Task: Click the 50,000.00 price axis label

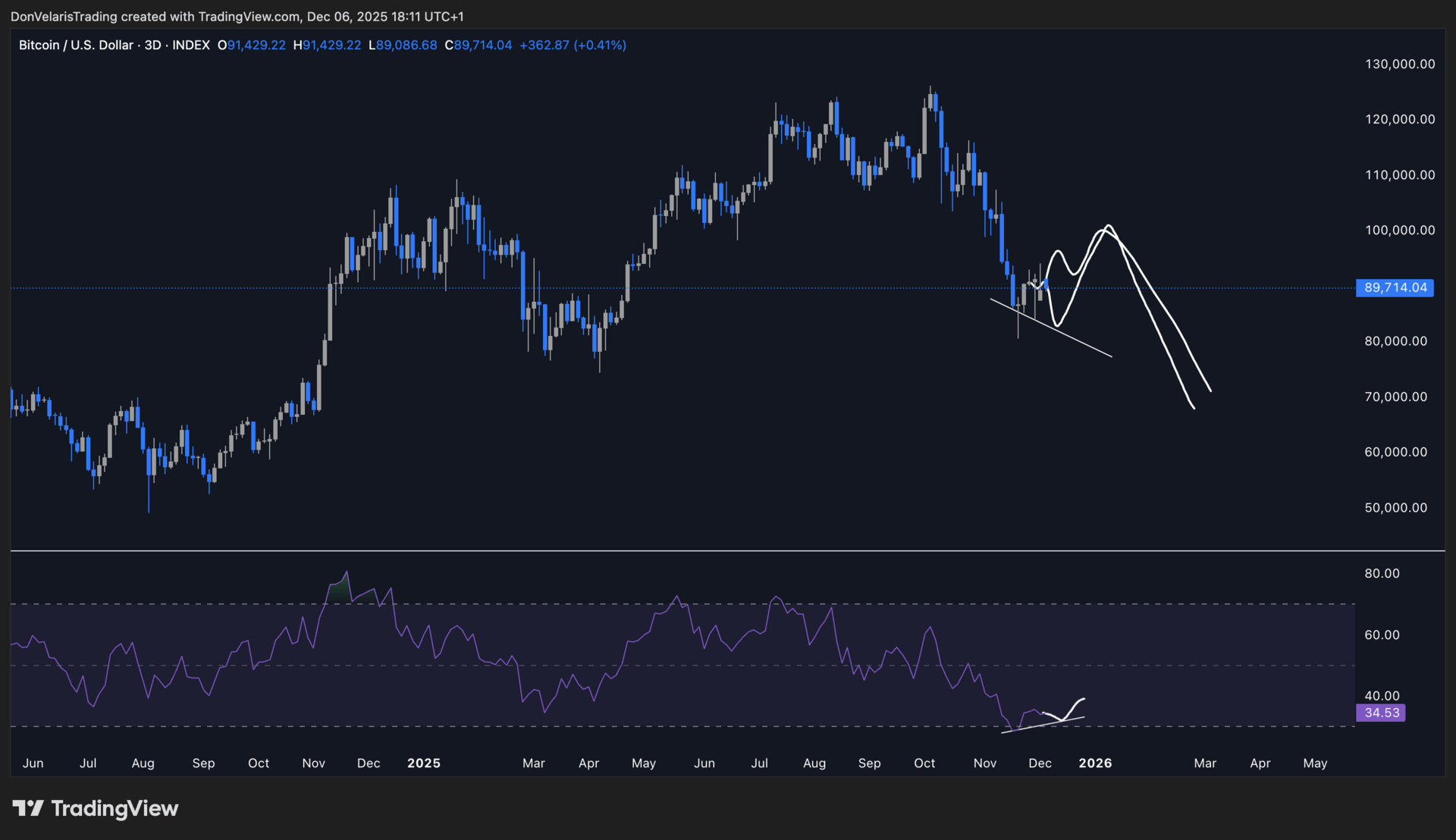Action: tap(1395, 508)
